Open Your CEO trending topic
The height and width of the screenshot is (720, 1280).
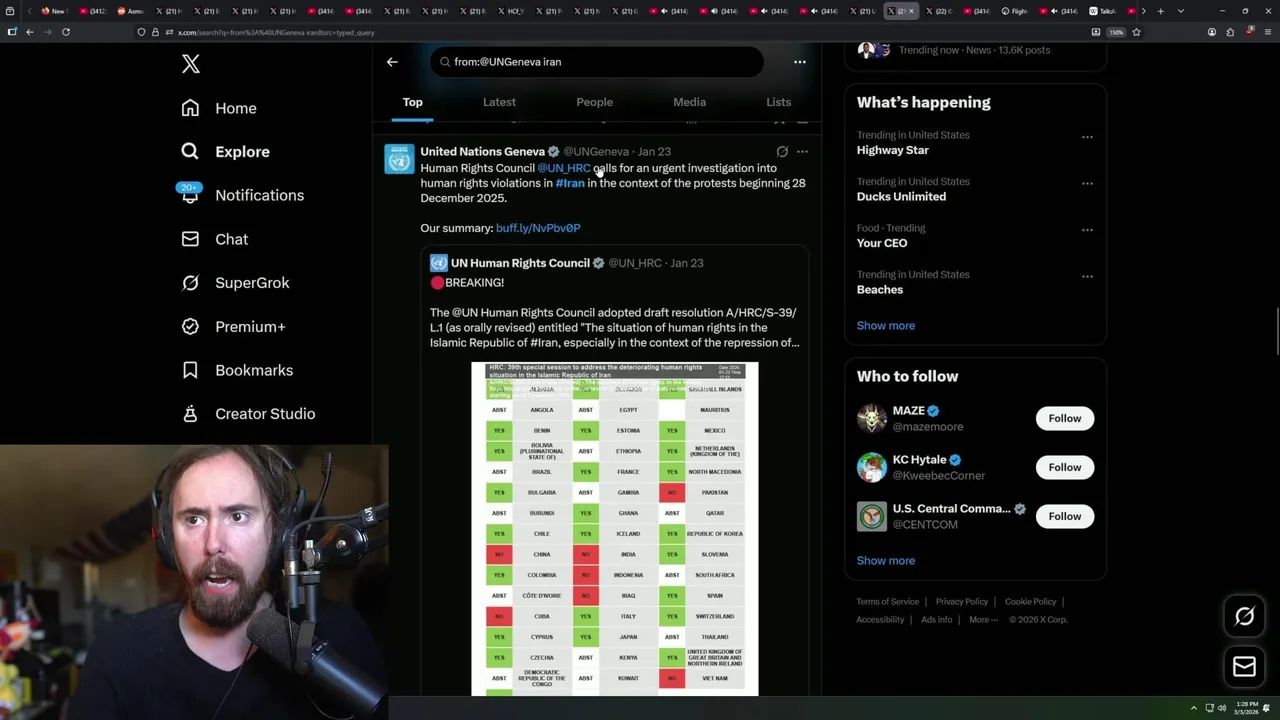click(882, 243)
